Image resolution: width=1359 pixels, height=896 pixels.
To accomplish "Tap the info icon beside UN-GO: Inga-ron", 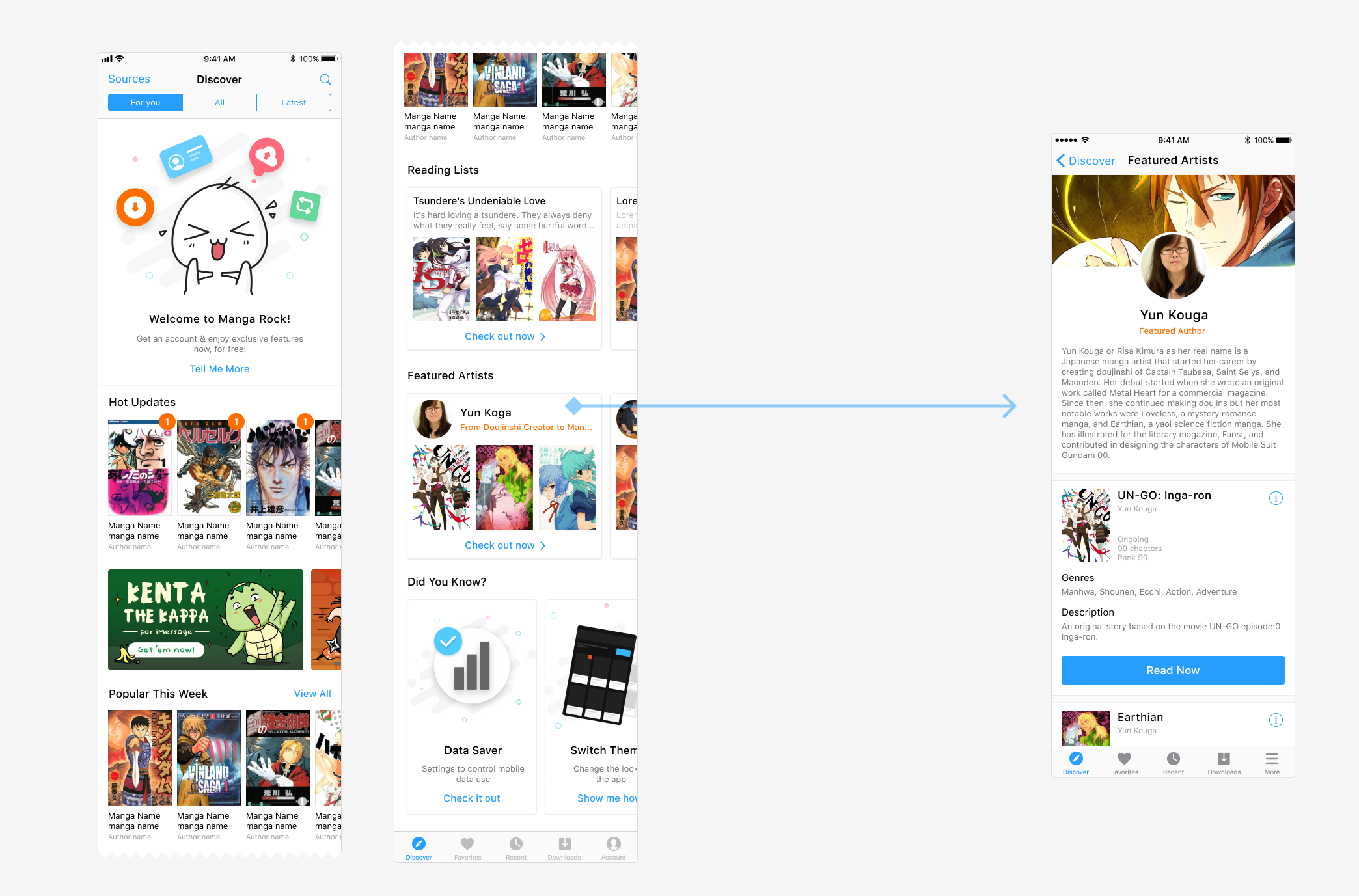I will point(1276,498).
